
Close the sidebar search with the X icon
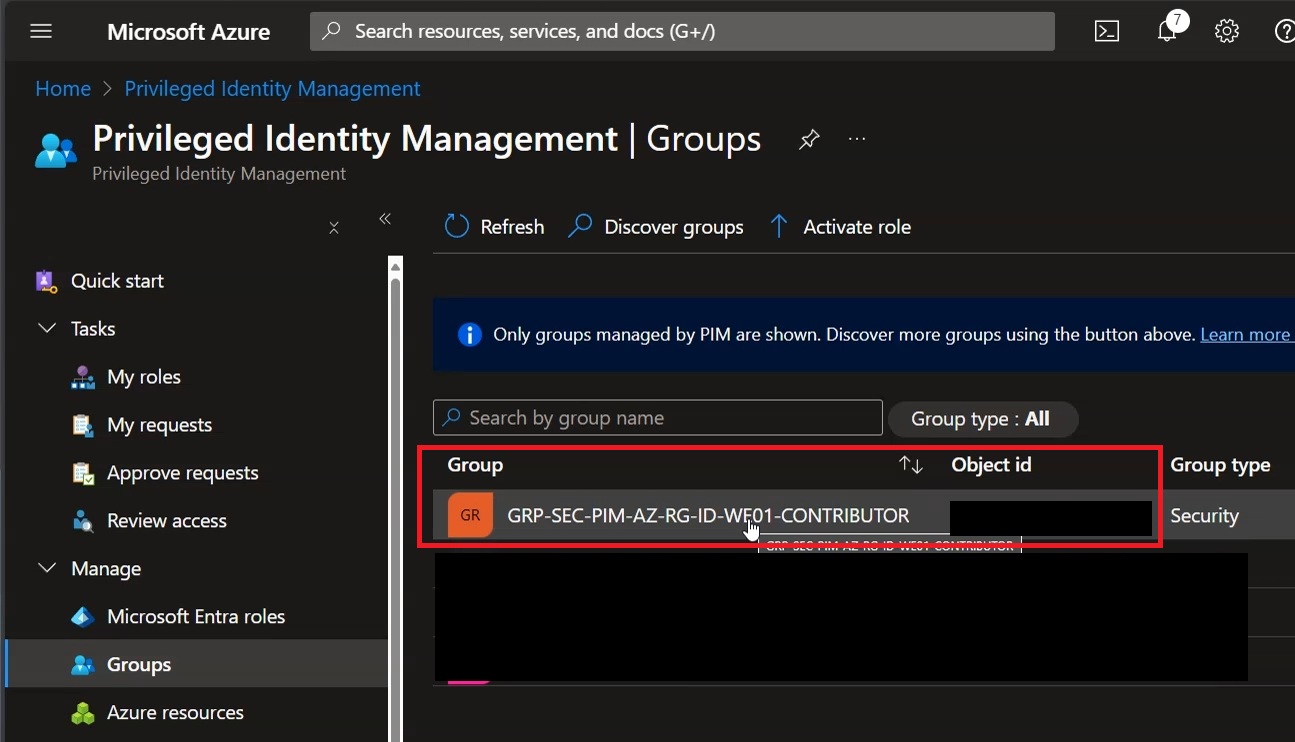click(x=334, y=228)
